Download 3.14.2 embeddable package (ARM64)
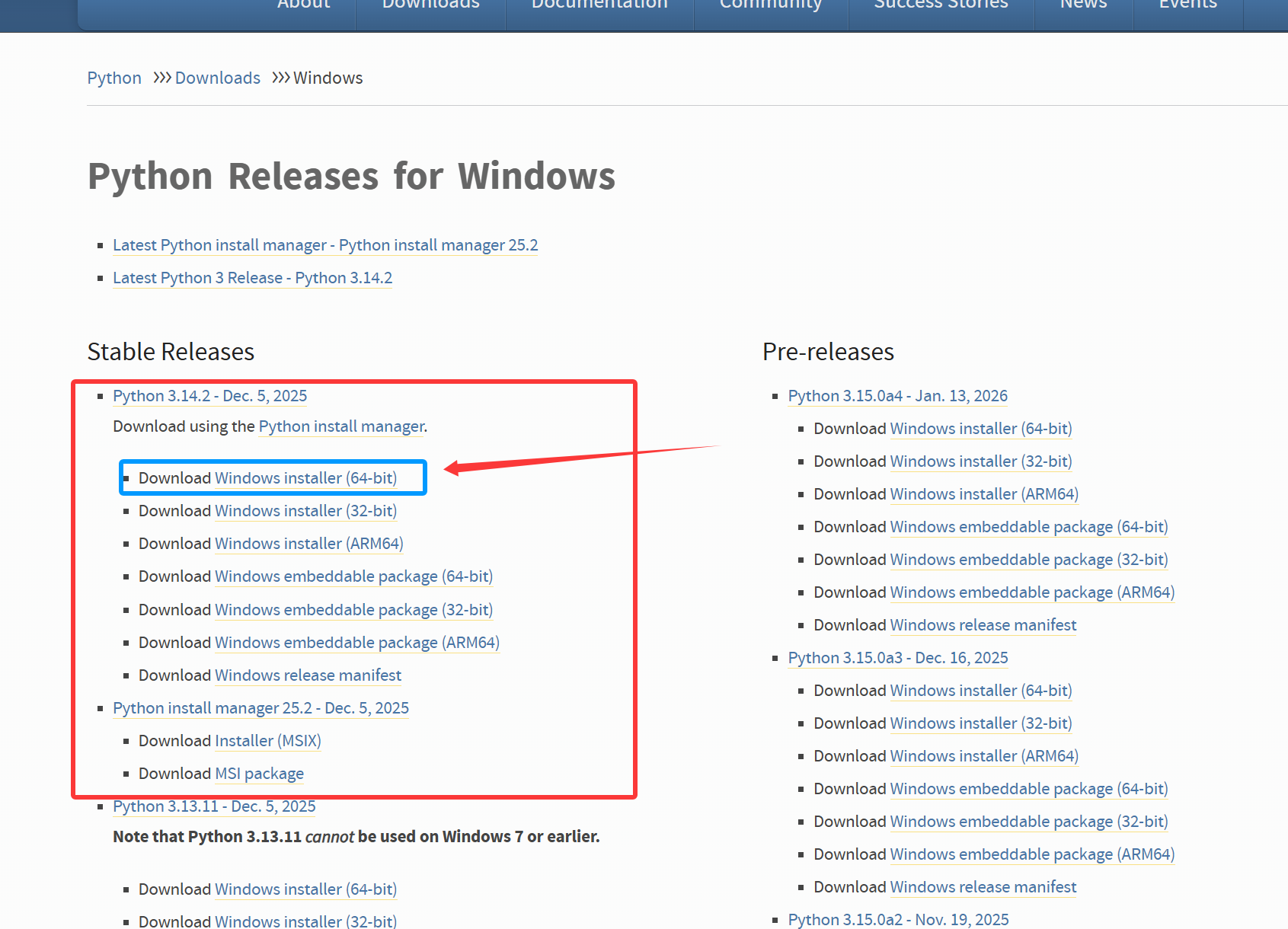The width and height of the screenshot is (1288, 929). (x=357, y=643)
